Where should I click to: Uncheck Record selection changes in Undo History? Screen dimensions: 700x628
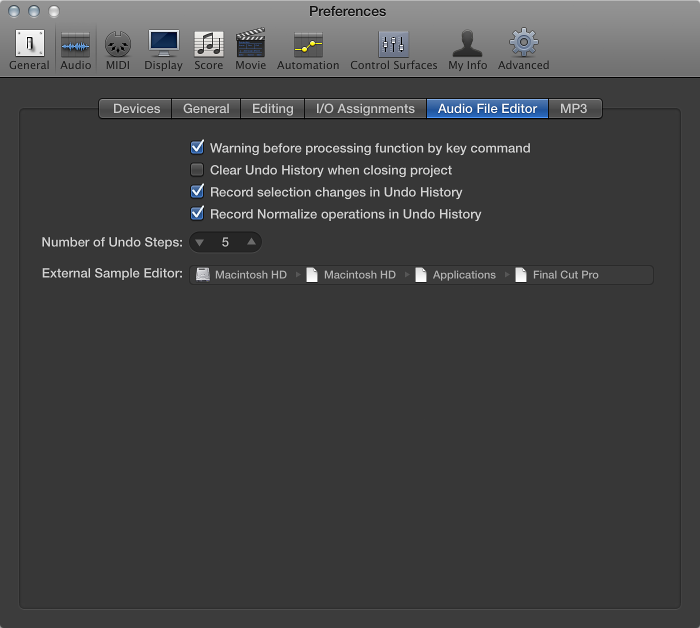coord(197,191)
